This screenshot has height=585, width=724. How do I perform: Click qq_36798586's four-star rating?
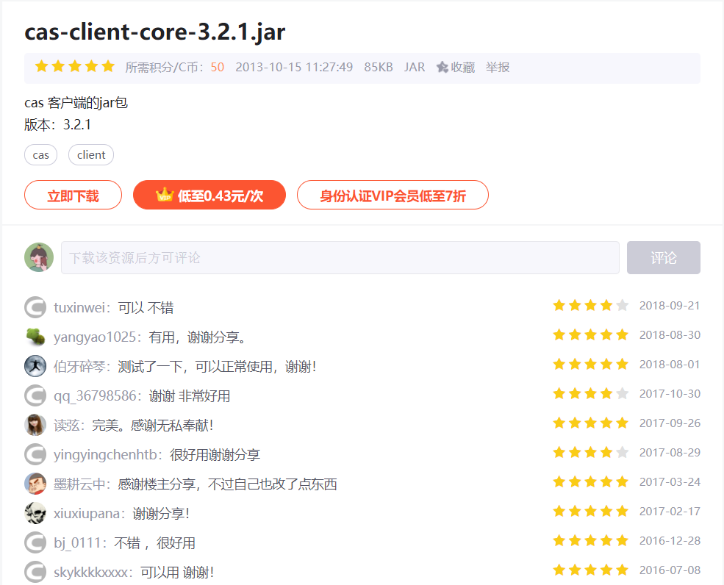[591, 393]
